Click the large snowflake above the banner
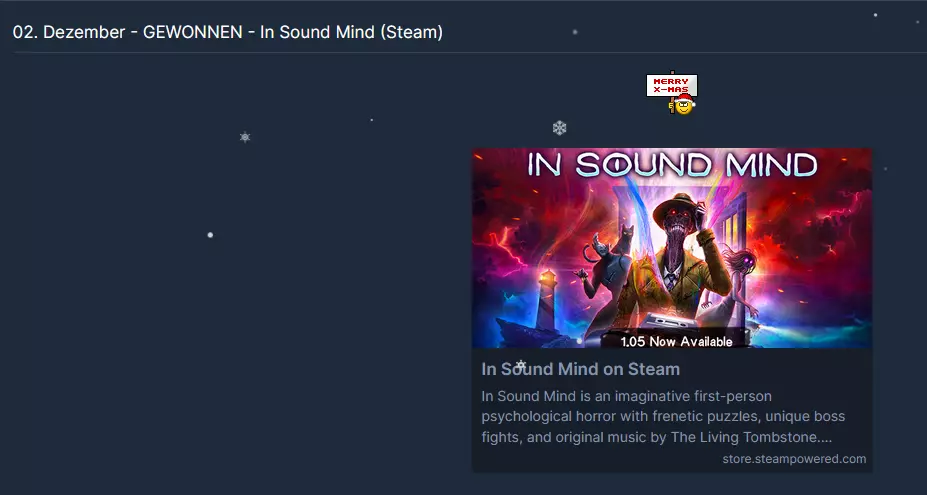 [559, 128]
